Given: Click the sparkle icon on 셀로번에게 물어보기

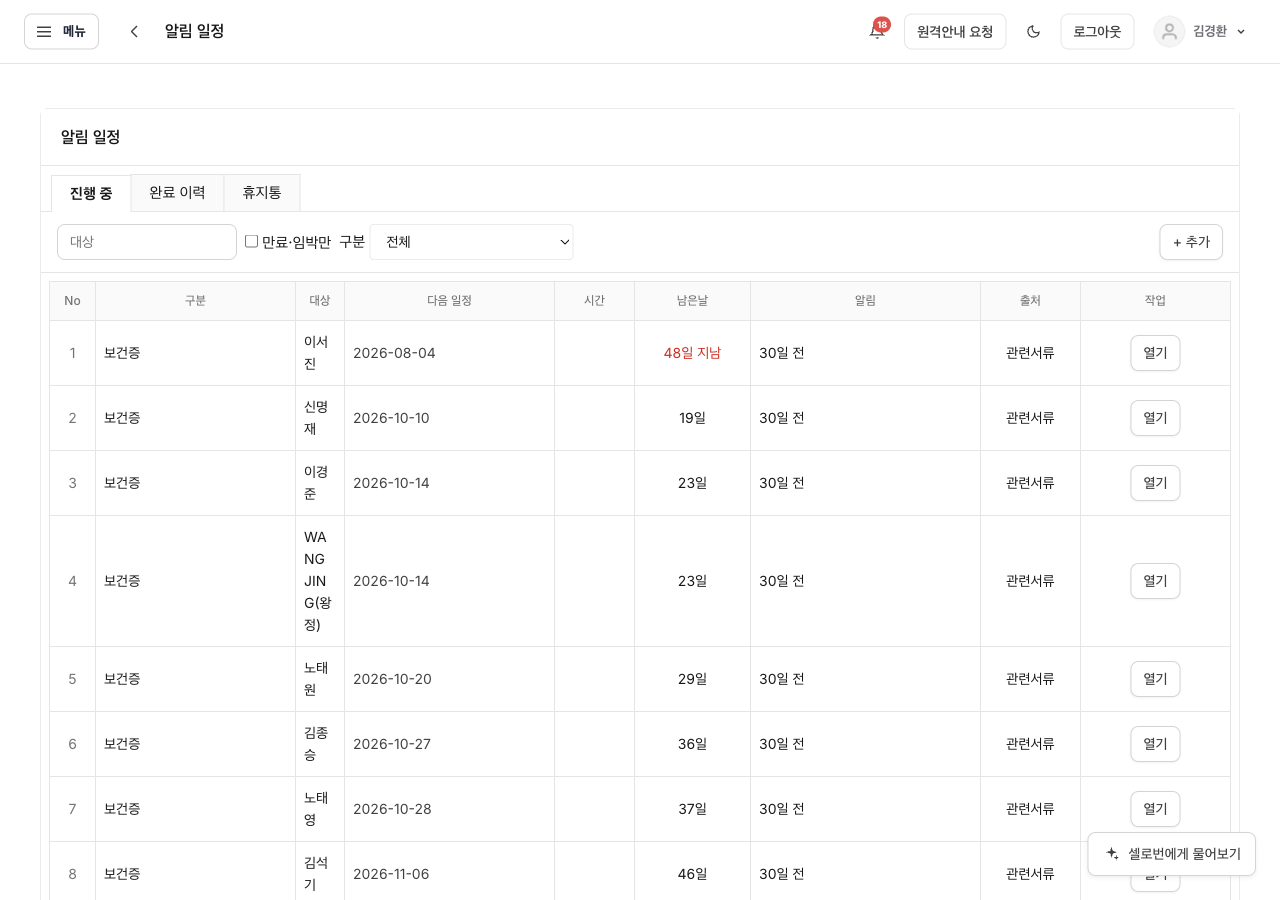Looking at the screenshot, I should [x=1112, y=854].
